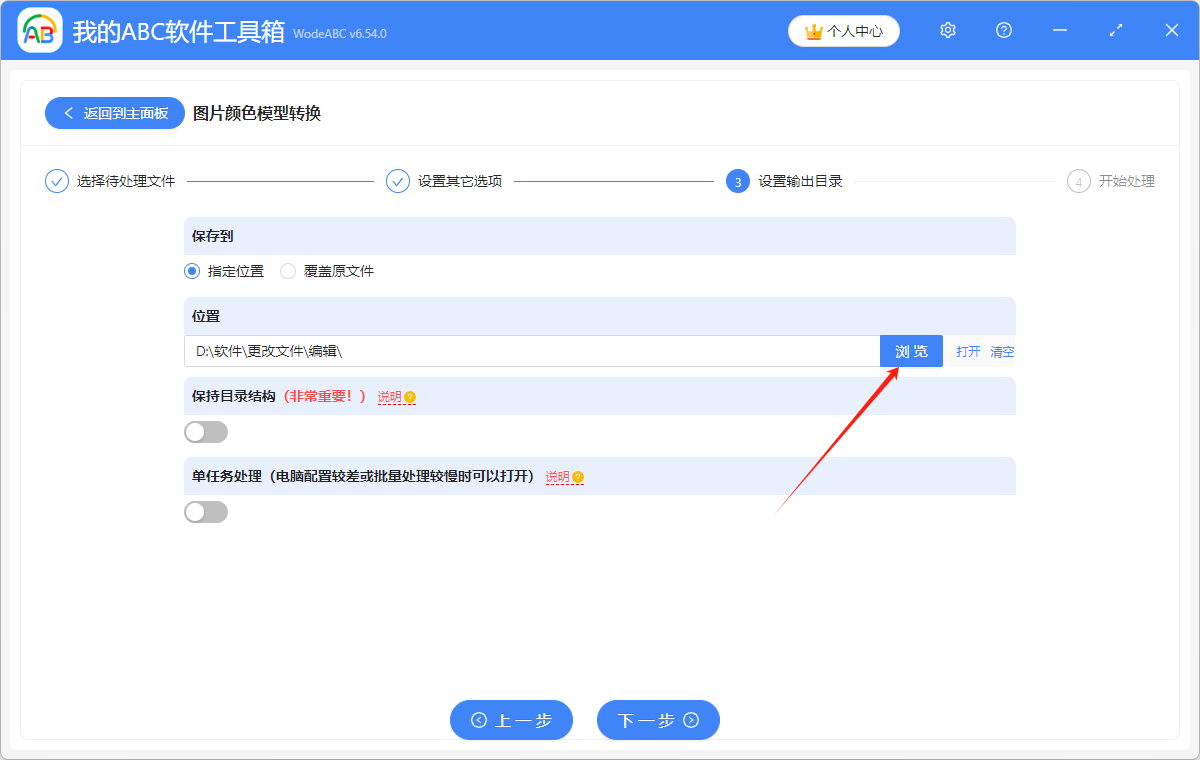Open the help question mark icon

coord(1004,31)
